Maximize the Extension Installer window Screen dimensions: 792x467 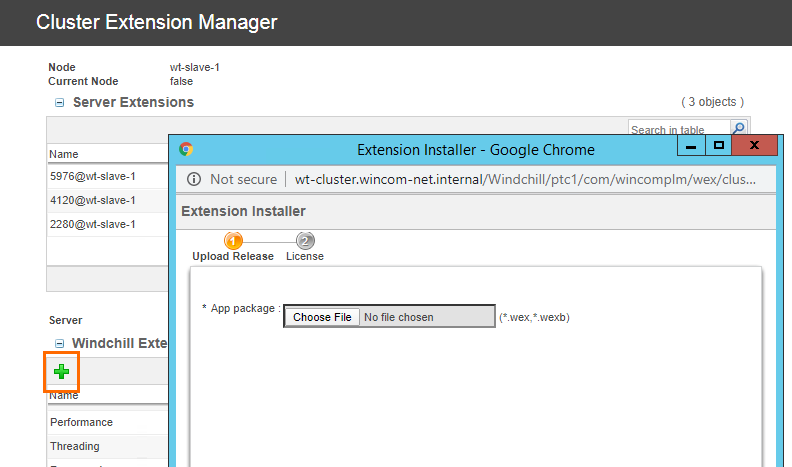point(718,146)
